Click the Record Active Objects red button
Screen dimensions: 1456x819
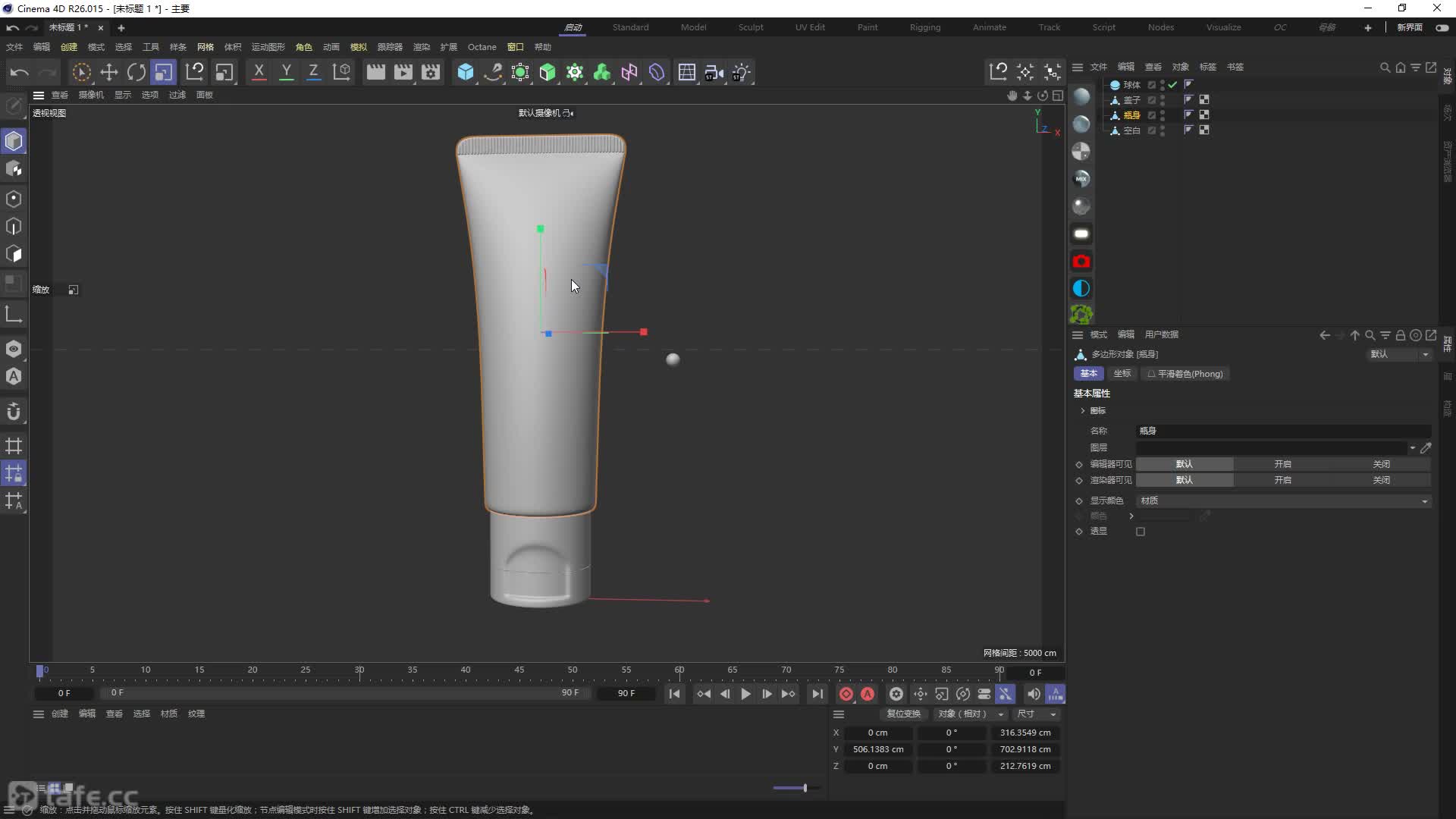(x=846, y=694)
